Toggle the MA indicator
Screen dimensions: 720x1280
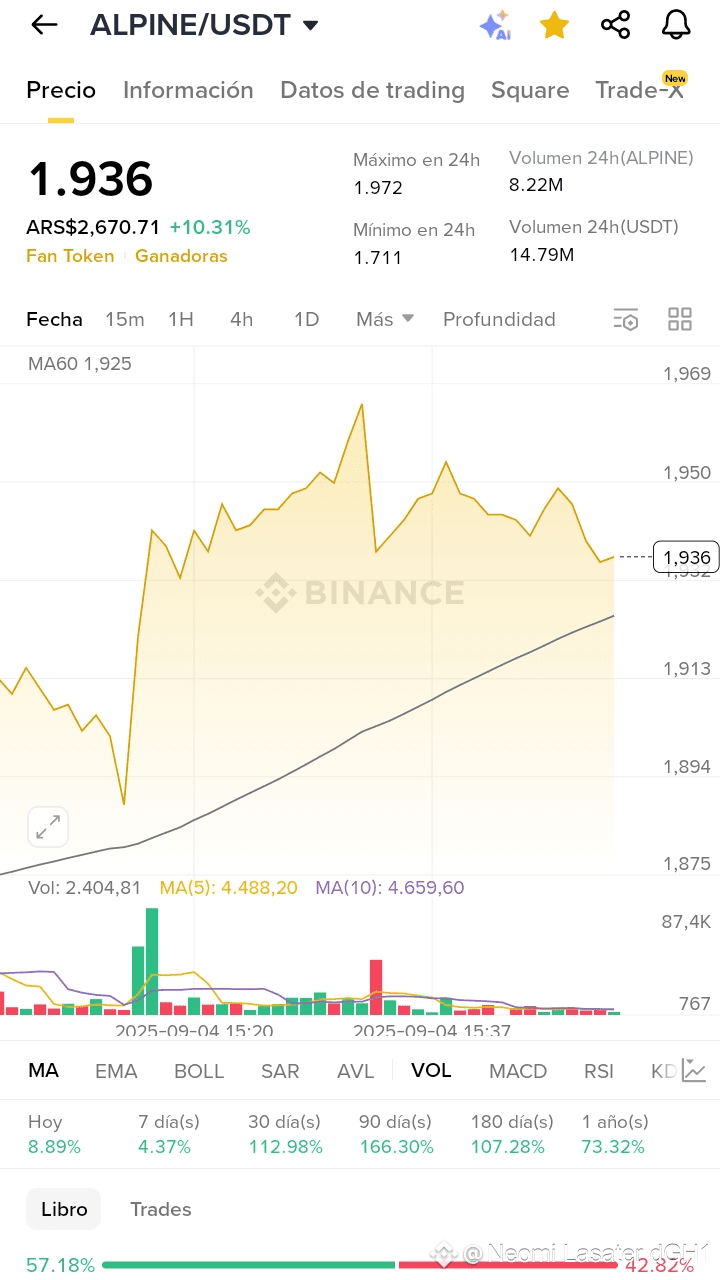(43, 1070)
